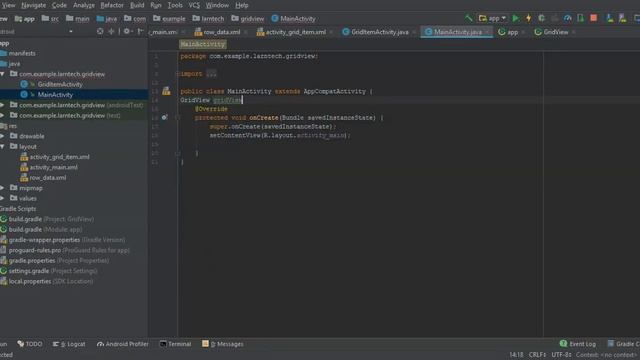Click the Debug app bug icon
Image resolution: width=640 pixels, height=360 pixels.
(542, 18)
